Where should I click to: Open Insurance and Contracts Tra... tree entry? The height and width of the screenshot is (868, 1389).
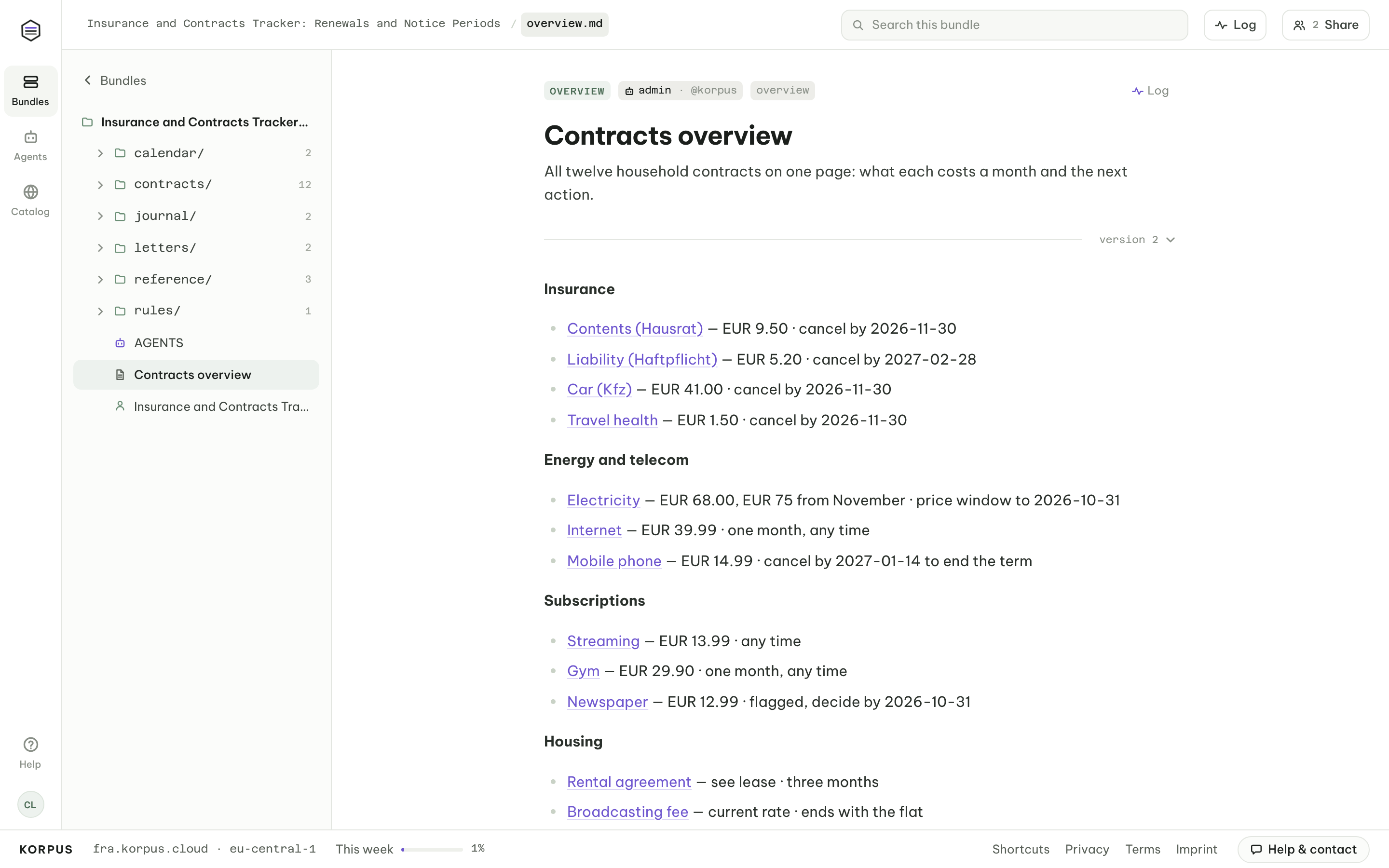(196, 407)
